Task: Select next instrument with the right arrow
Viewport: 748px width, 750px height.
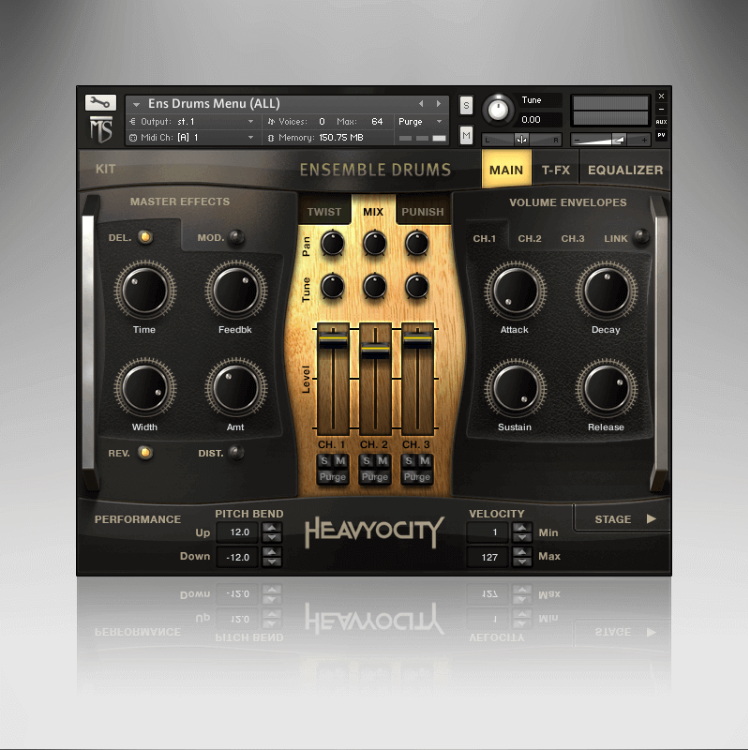Action: [439, 104]
